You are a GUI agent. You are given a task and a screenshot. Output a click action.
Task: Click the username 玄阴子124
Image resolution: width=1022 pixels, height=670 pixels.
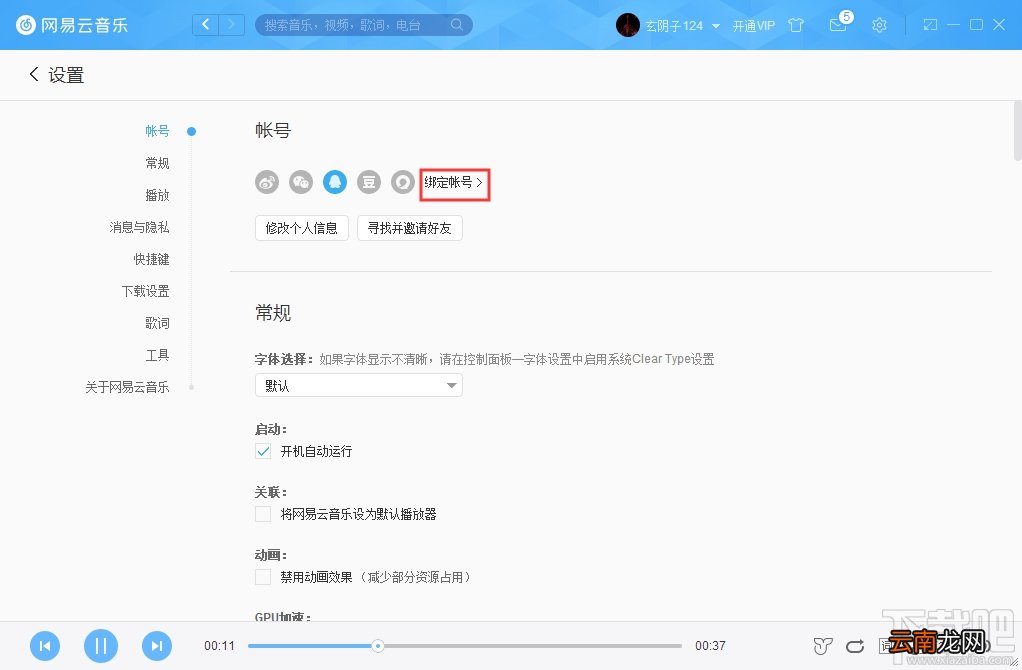click(674, 25)
